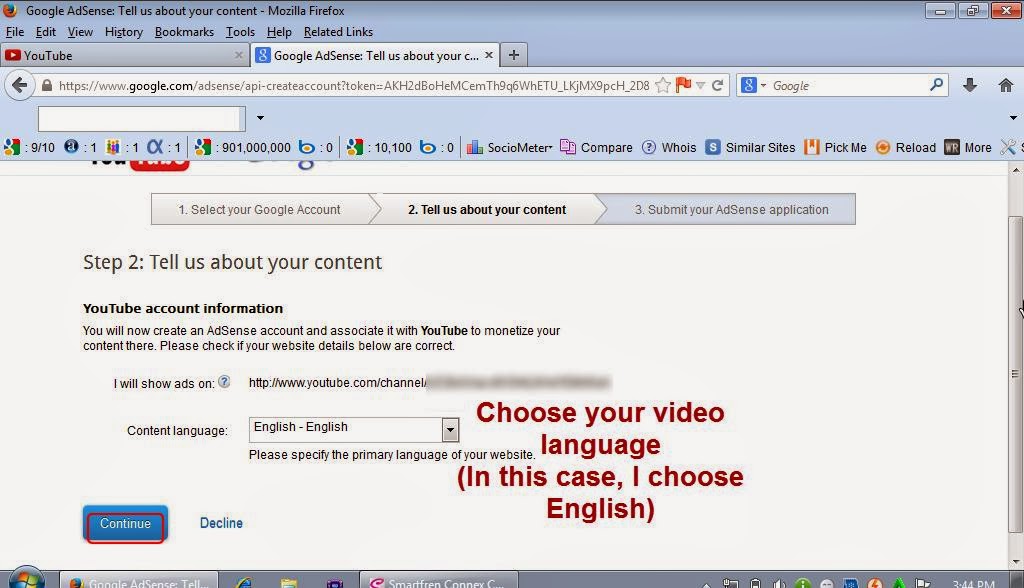The height and width of the screenshot is (588, 1024).
Task: Open the Smartfren Connex taskbar item
Action: pos(439,580)
